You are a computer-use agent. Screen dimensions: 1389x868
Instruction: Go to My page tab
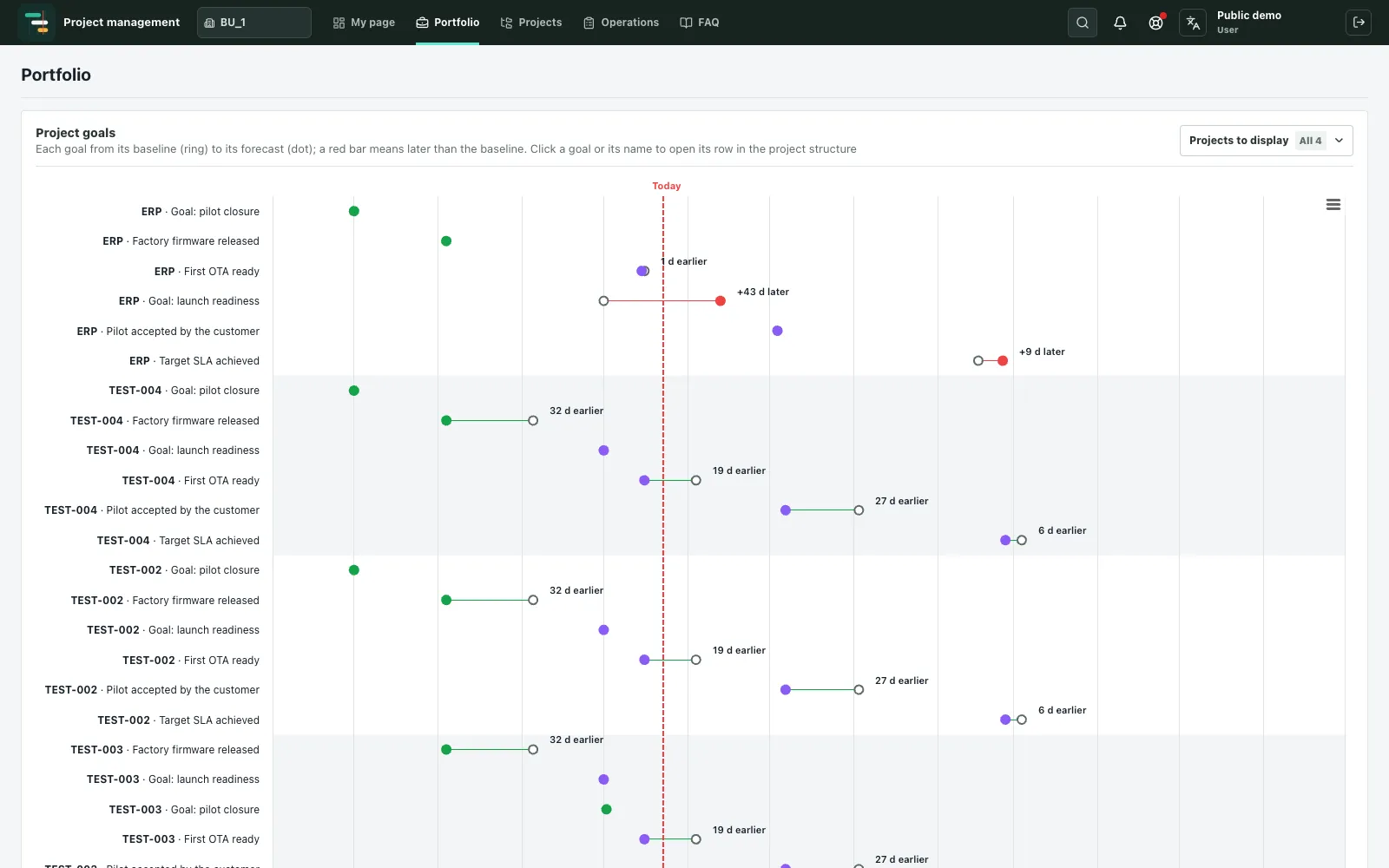point(364,23)
